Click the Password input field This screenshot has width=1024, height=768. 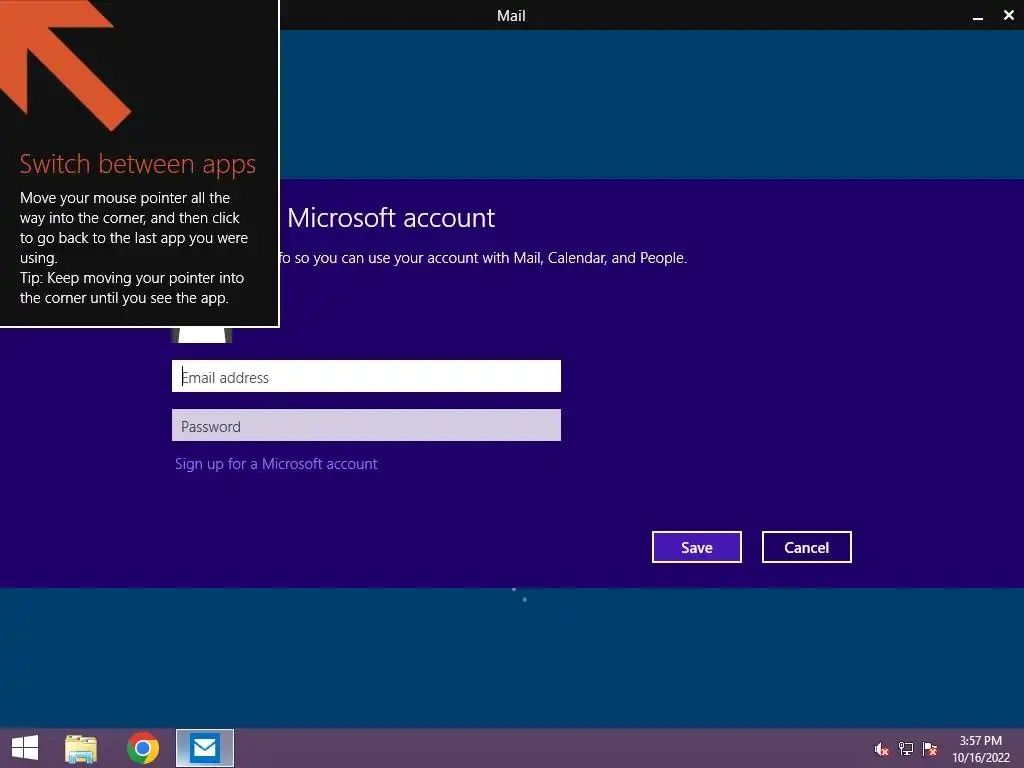pos(366,425)
